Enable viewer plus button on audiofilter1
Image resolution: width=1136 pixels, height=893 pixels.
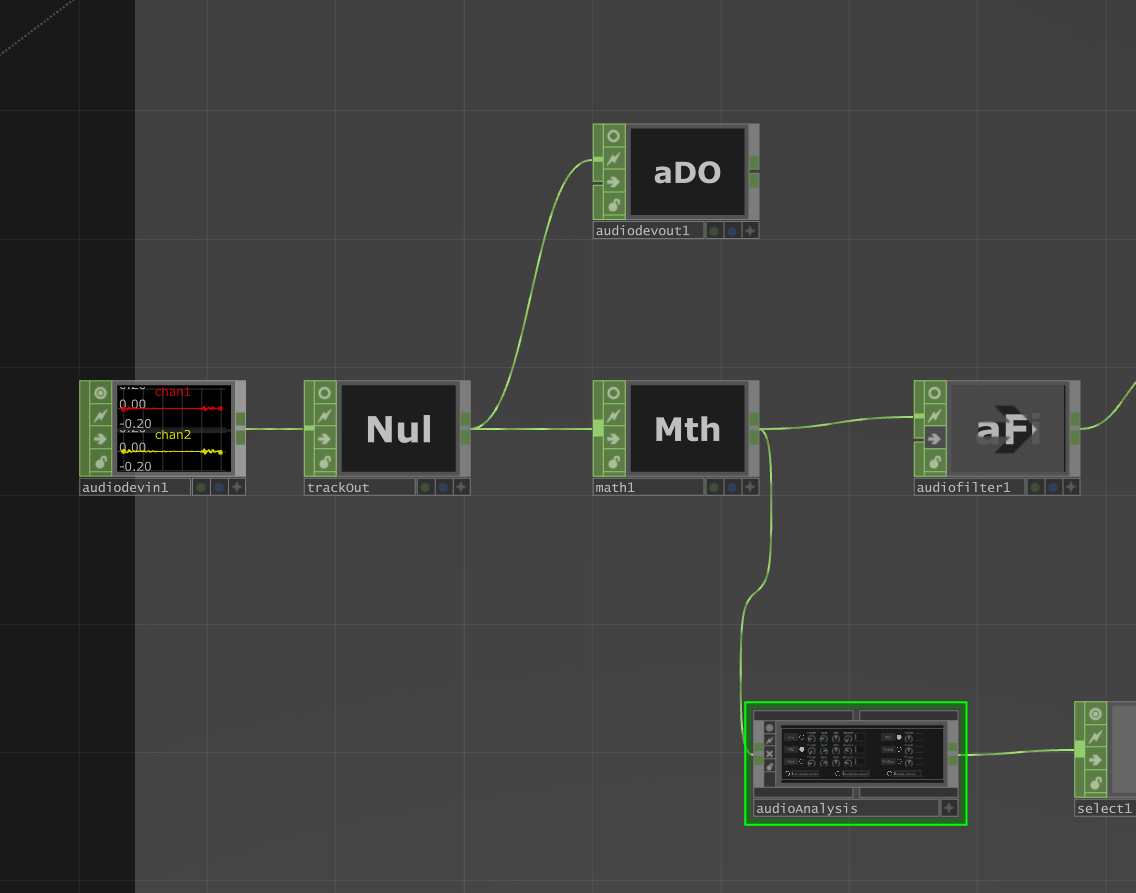[1071, 487]
